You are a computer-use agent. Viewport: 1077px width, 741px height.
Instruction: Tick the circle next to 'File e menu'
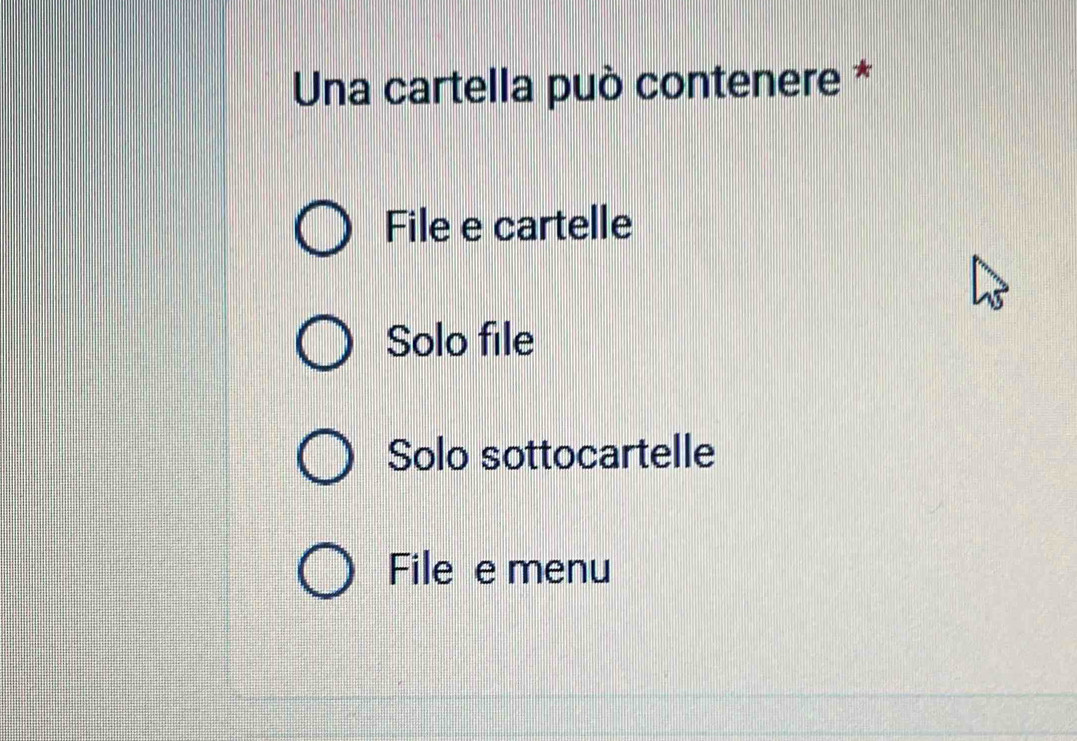tap(324, 572)
